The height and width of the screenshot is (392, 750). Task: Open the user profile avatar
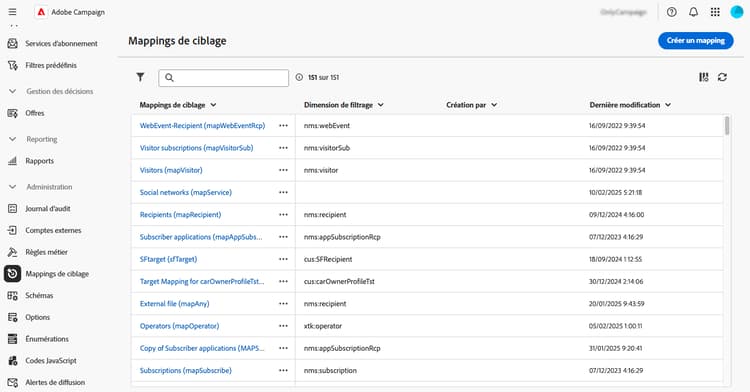click(737, 12)
